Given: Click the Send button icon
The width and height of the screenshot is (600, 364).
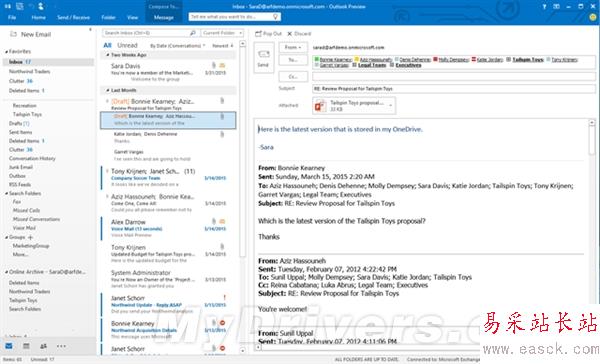Looking at the screenshot, I should (x=264, y=54).
